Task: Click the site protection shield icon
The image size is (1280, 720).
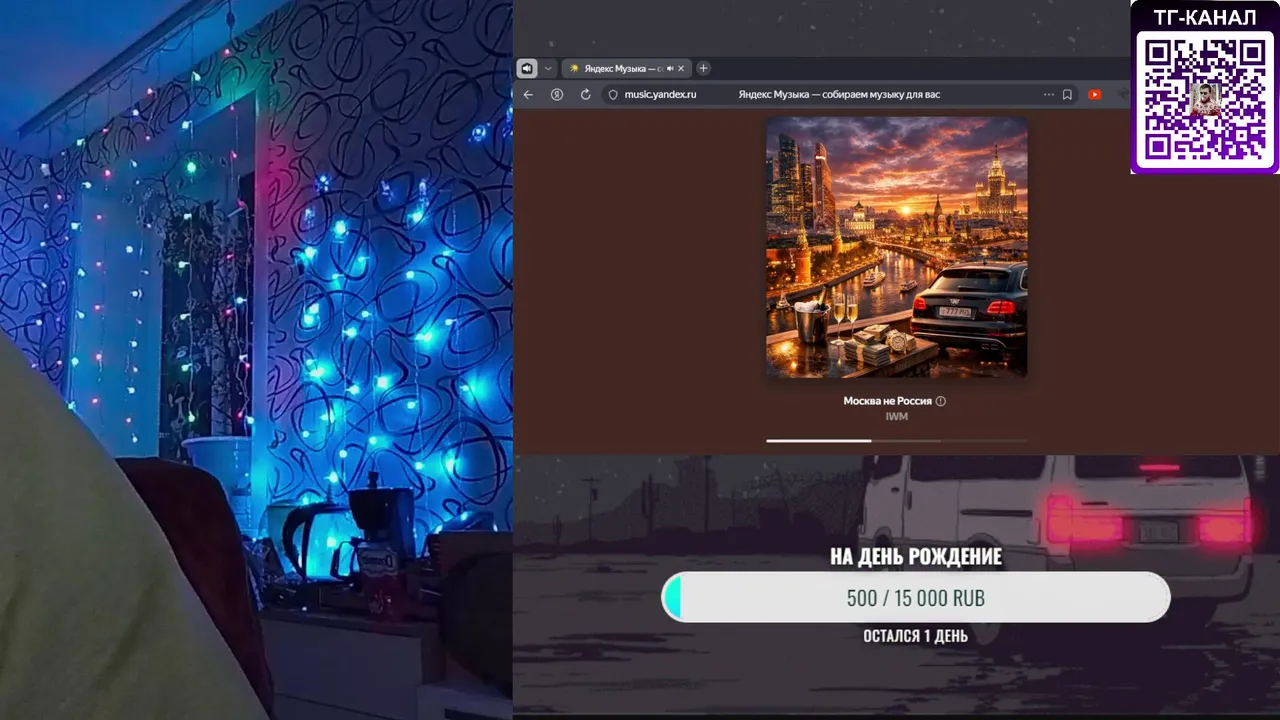Action: click(x=613, y=94)
